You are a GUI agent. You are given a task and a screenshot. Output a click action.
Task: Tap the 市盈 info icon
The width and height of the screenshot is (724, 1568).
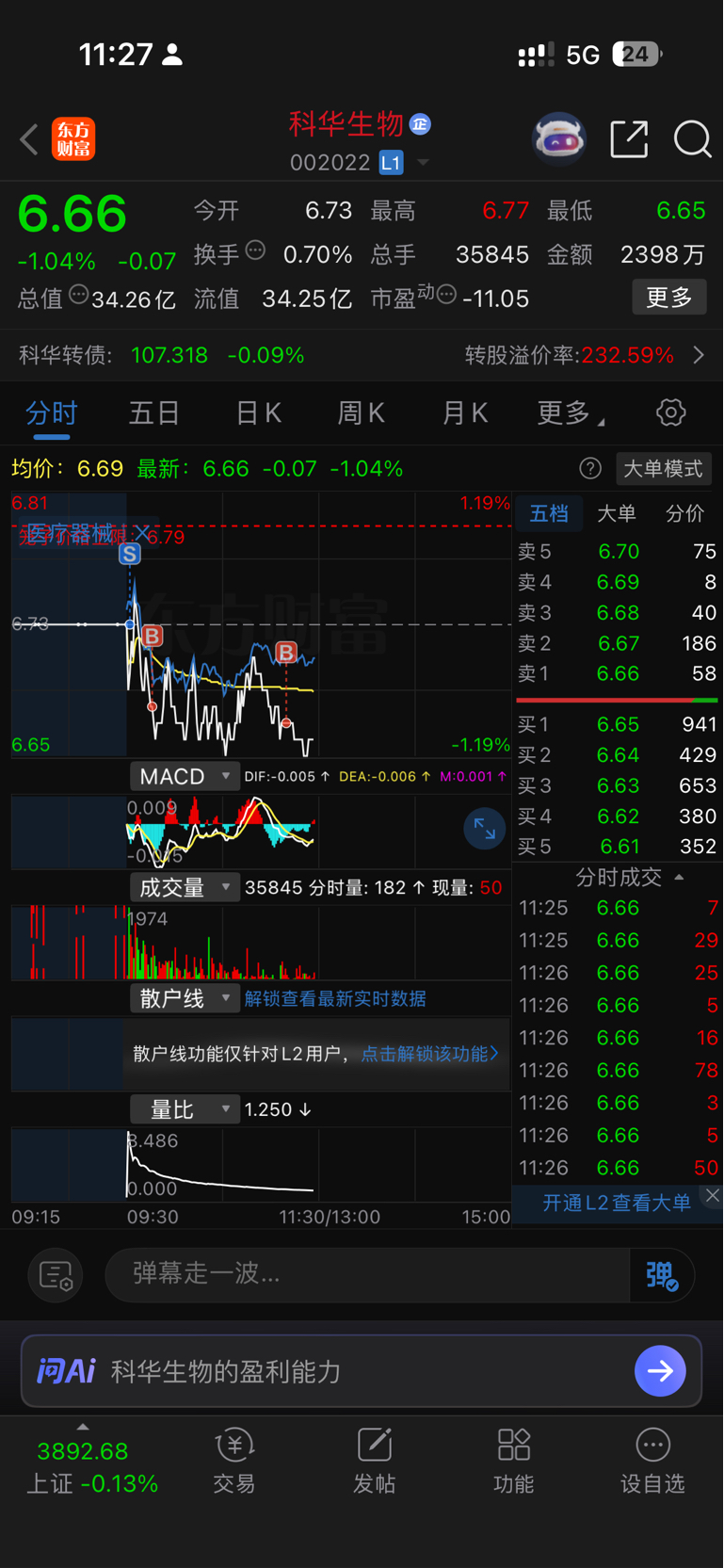446,295
